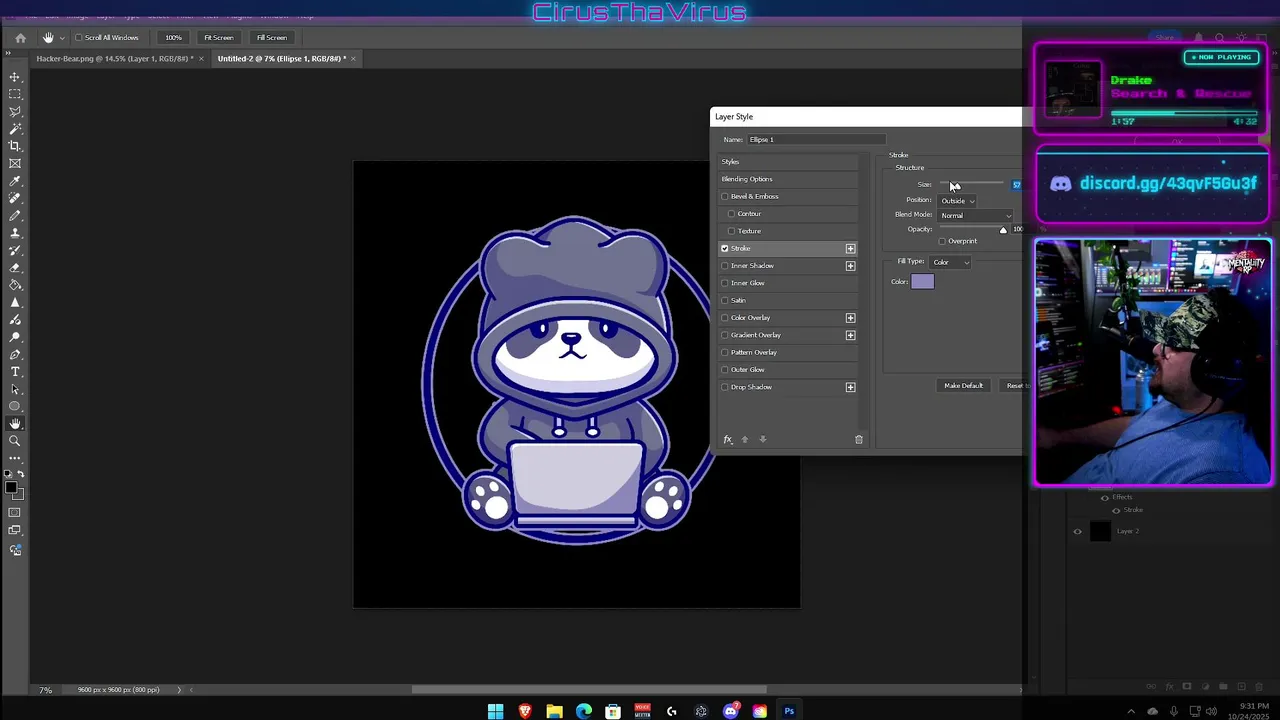Enable the Inner Glow checkbox

725,283
